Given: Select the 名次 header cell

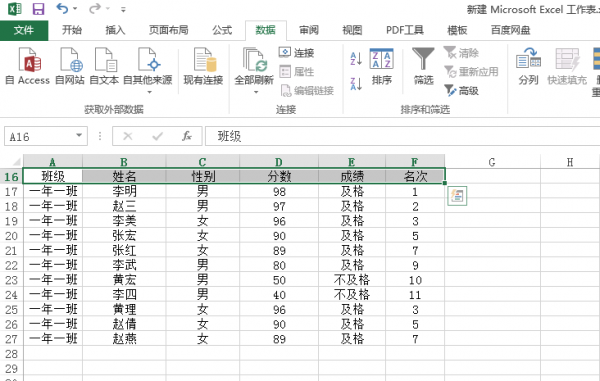Looking at the screenshot, I should coord(415,176).
